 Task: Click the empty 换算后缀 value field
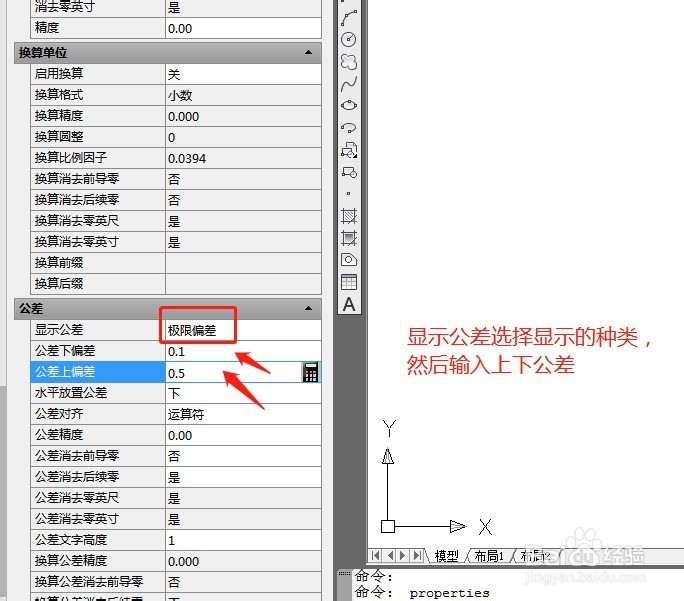coord(243,283)
